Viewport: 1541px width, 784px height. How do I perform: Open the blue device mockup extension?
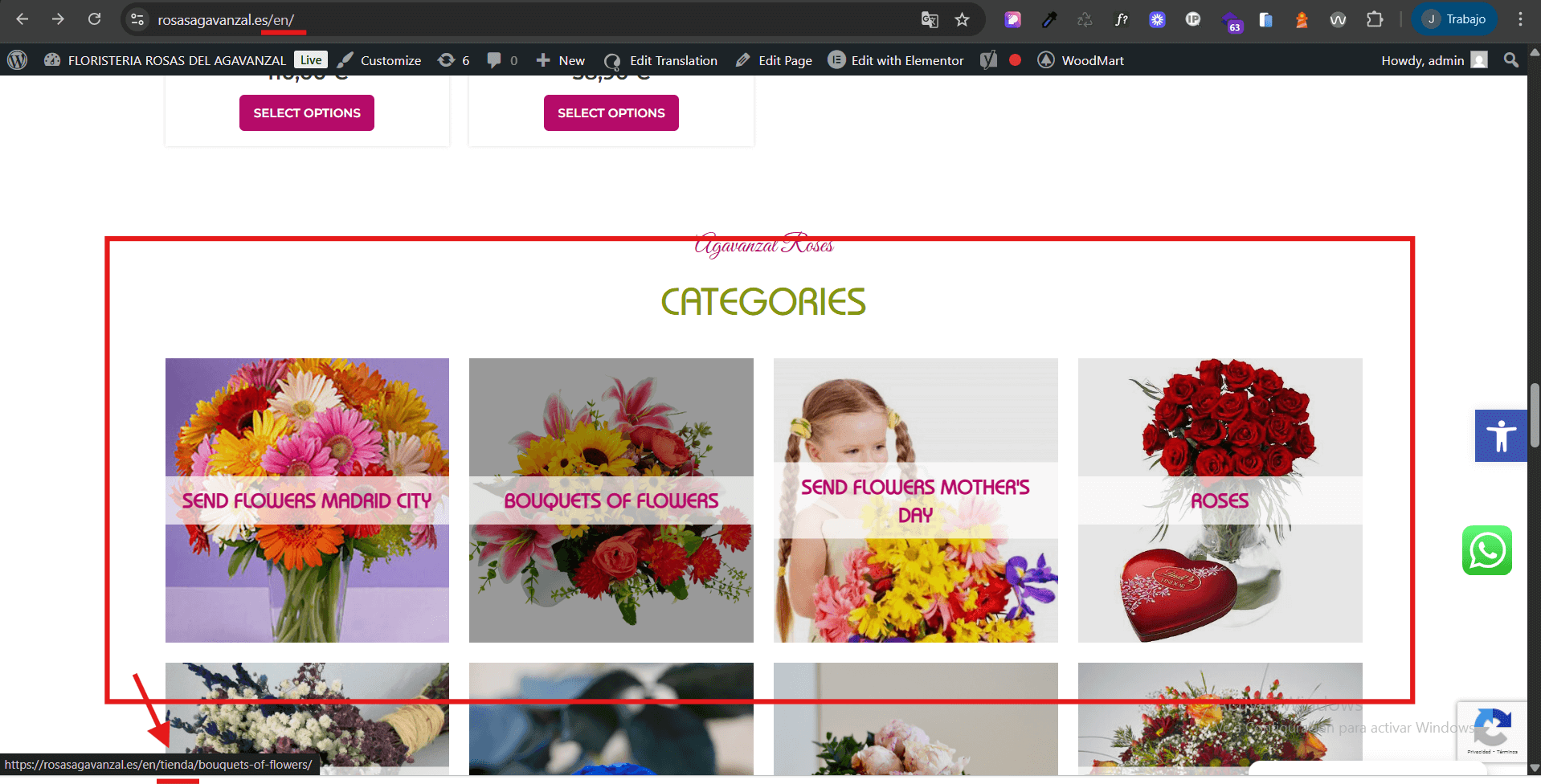click(1265, 19)
